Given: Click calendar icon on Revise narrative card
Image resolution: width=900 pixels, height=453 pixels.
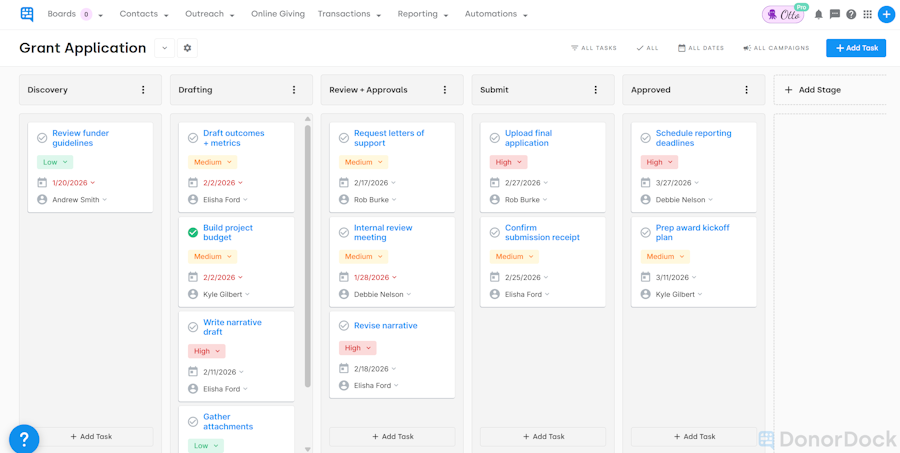Looking at the screenshot, I should pyautogui.click(x=344, y=369).
